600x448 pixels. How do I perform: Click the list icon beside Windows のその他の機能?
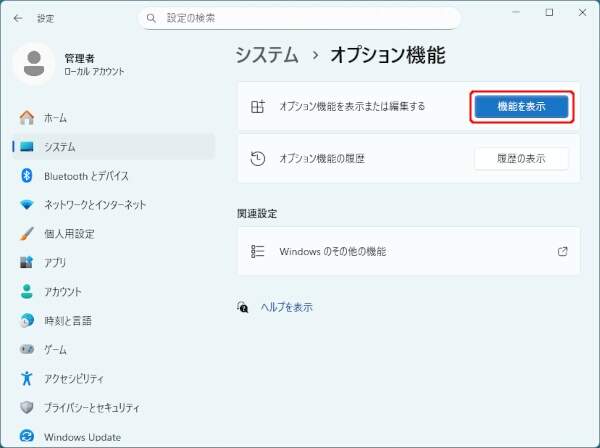(258, 251)
